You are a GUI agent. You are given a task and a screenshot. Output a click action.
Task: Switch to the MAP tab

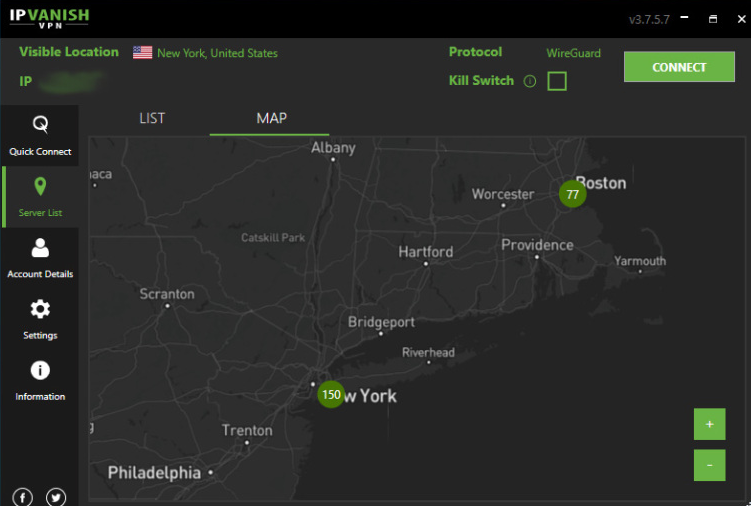coord(271,118)
